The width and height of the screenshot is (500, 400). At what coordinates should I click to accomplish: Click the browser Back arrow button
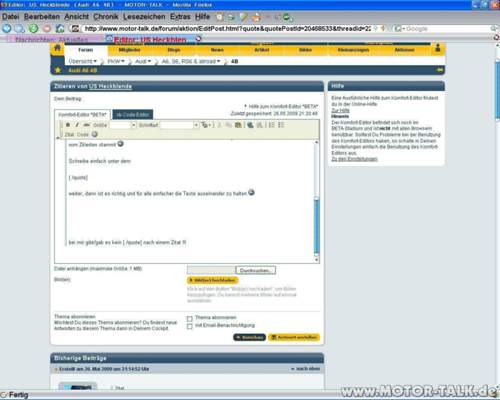[7, 29]
